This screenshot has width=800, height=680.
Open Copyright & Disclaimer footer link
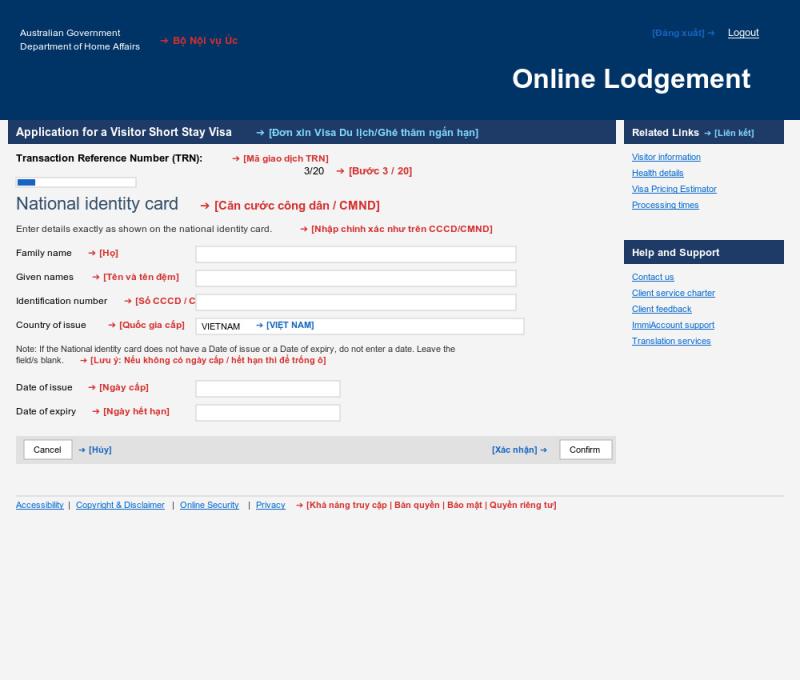[120, 505]
